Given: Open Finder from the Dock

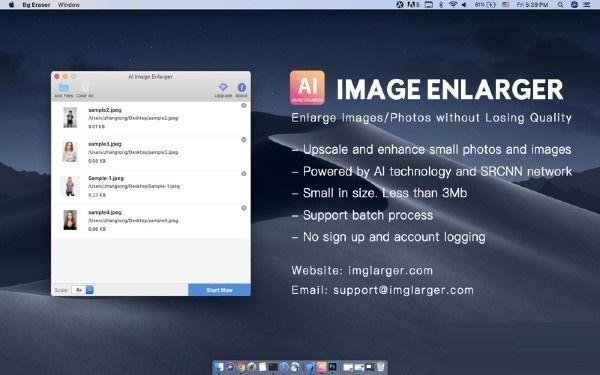Looking at the screenshot, I should point(218,367).
